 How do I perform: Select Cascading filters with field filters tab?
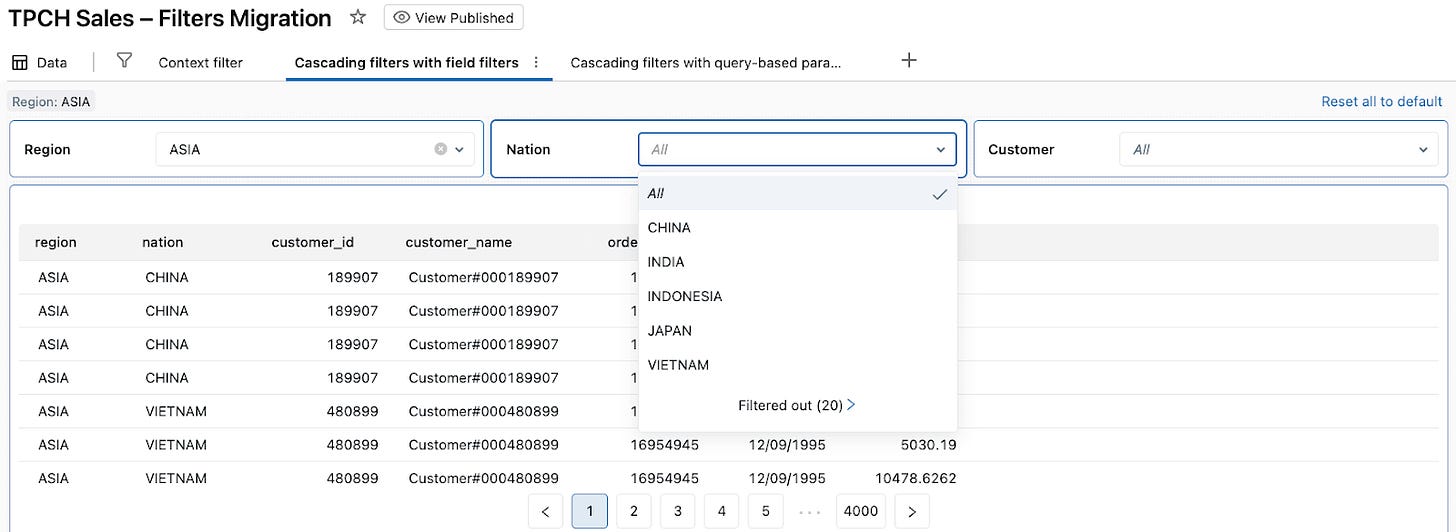(x=406, y=62)
